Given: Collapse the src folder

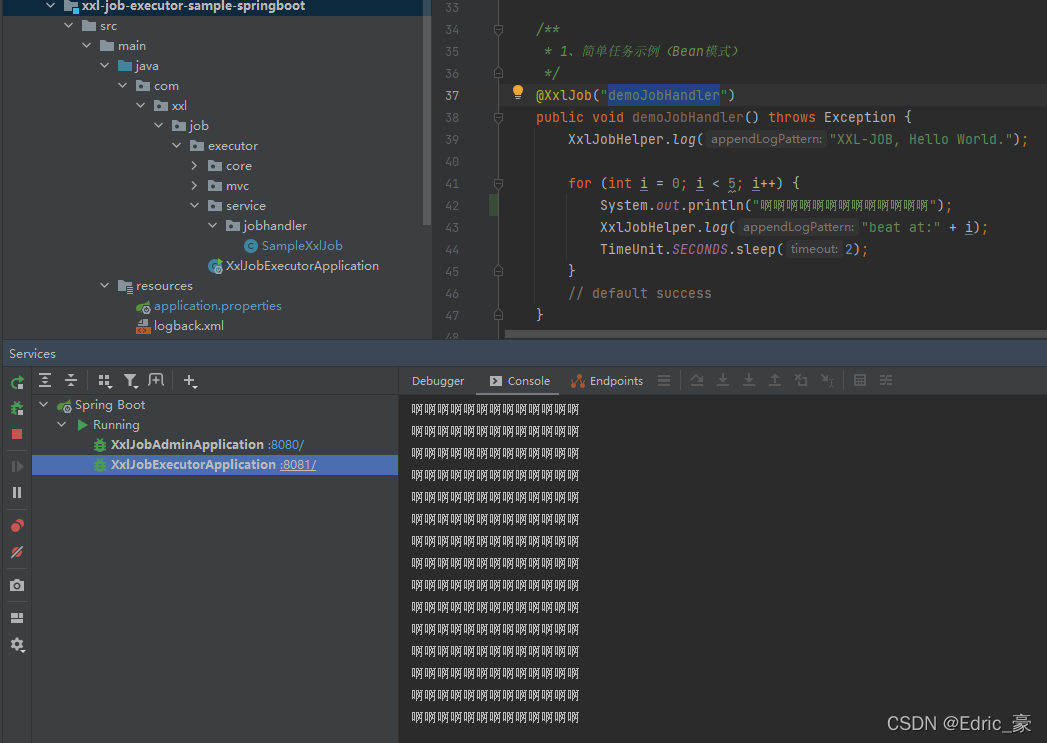Looking at the screenshot, I should coord(69,25).
